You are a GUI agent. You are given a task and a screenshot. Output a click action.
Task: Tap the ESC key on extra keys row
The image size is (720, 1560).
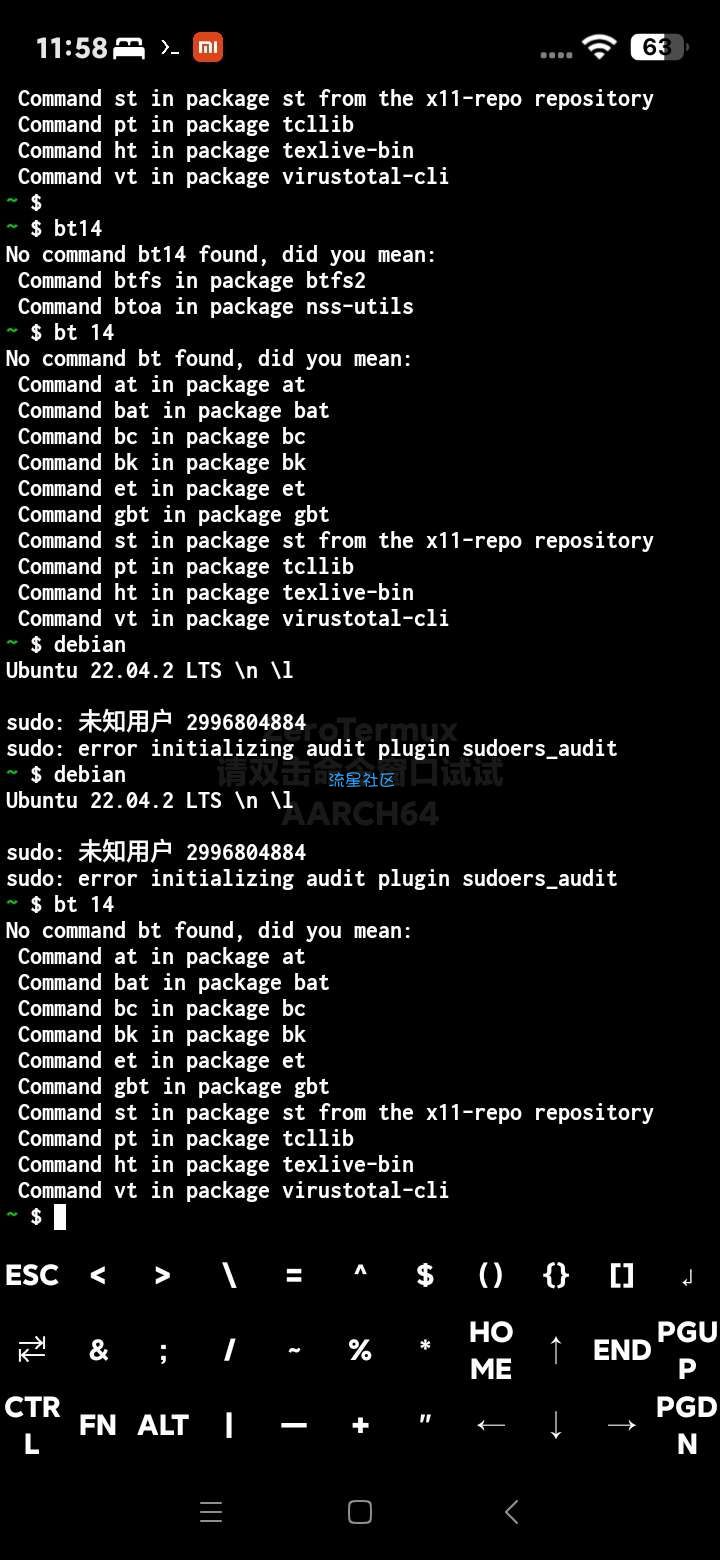tap(32, 1275)
